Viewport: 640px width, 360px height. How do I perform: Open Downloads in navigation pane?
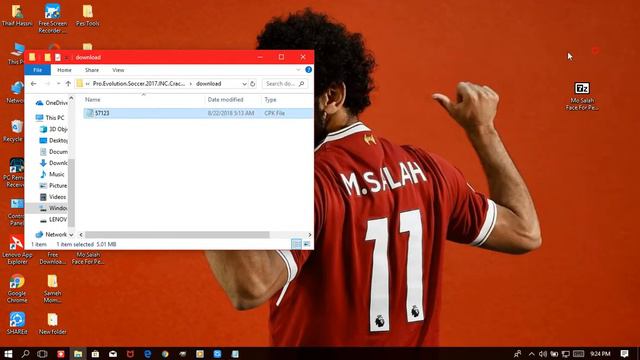click(54, 163)
